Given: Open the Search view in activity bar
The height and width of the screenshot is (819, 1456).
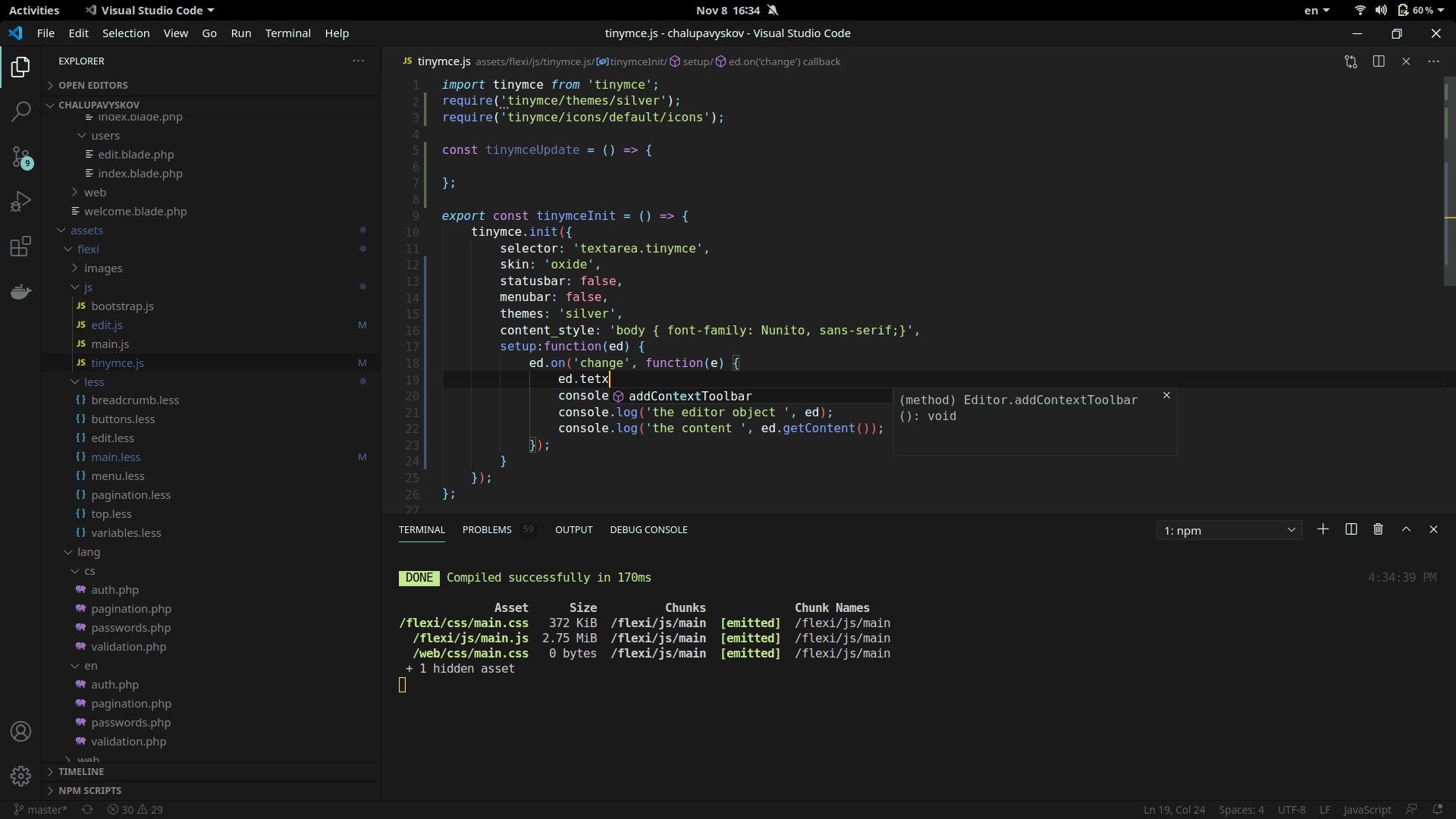Looking at the screenshot, I should point(20,111).
